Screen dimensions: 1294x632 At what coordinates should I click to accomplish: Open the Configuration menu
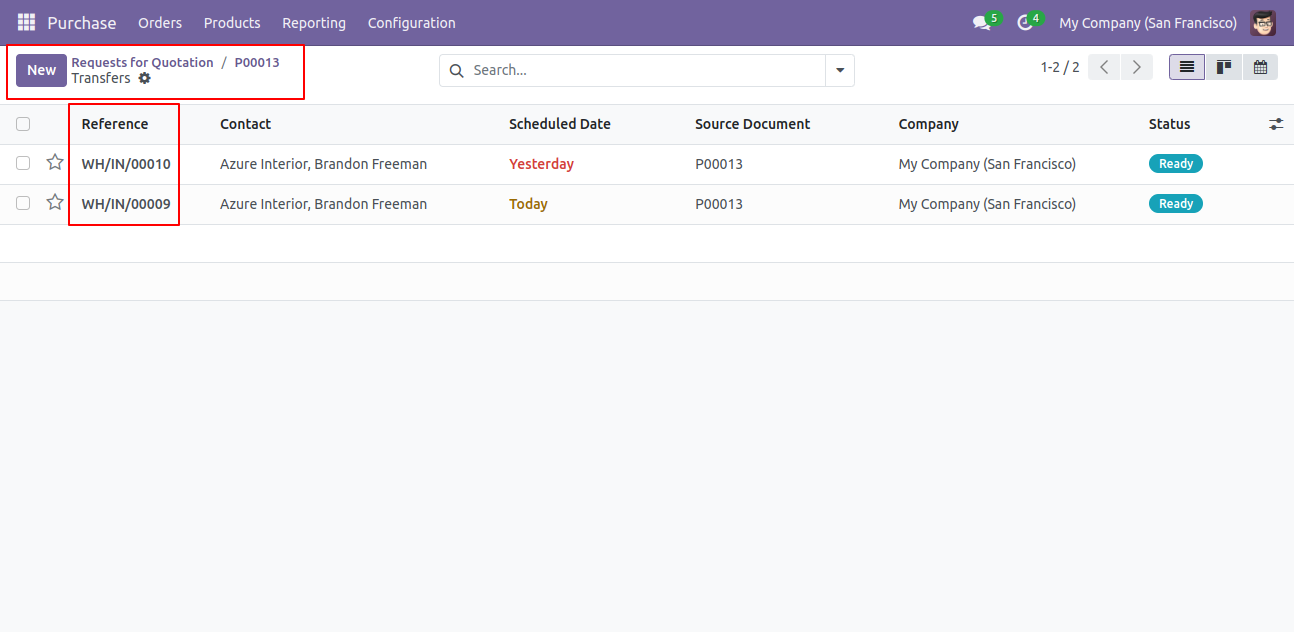point(411,22)
